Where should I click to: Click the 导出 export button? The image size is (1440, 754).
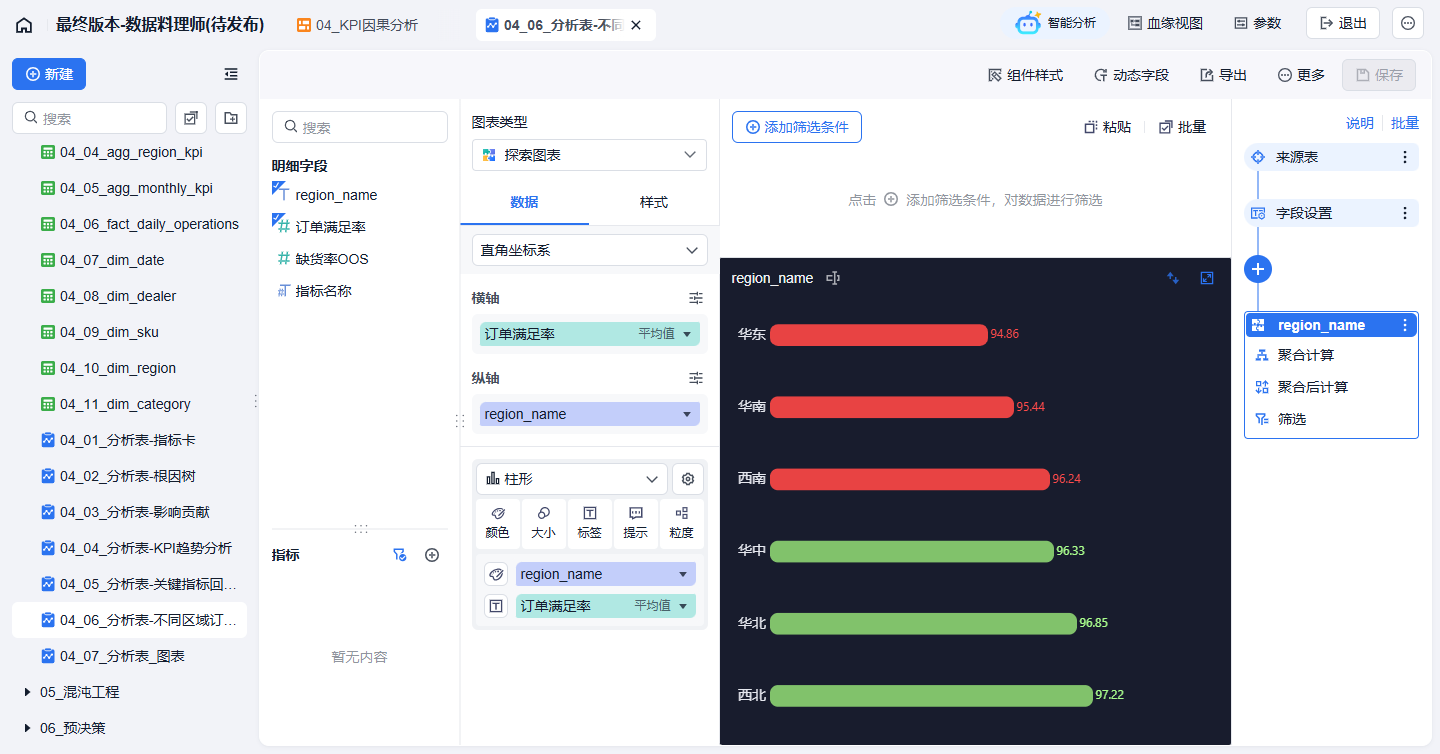(1223, 75)
